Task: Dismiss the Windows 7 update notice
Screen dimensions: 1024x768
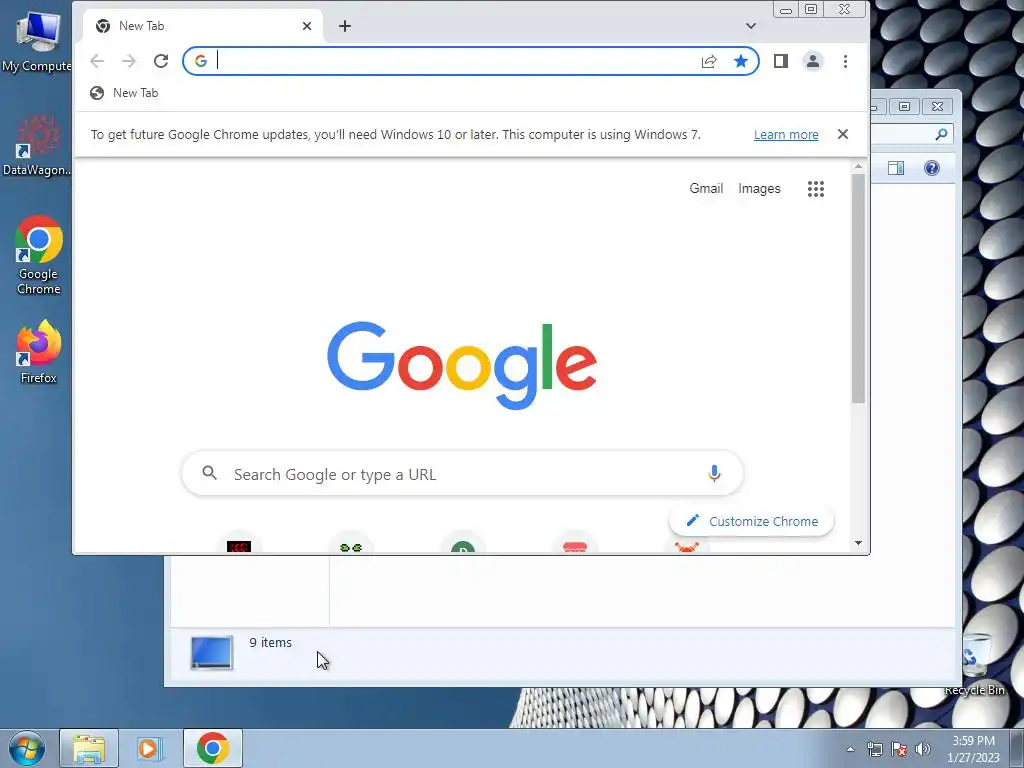Action: (x=842, y=134)
